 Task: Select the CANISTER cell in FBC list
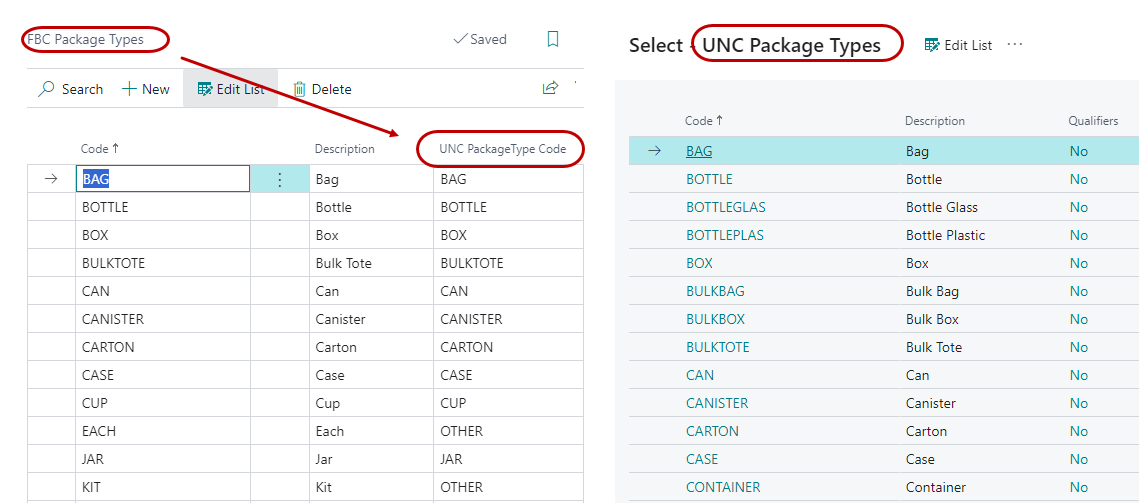113,319
